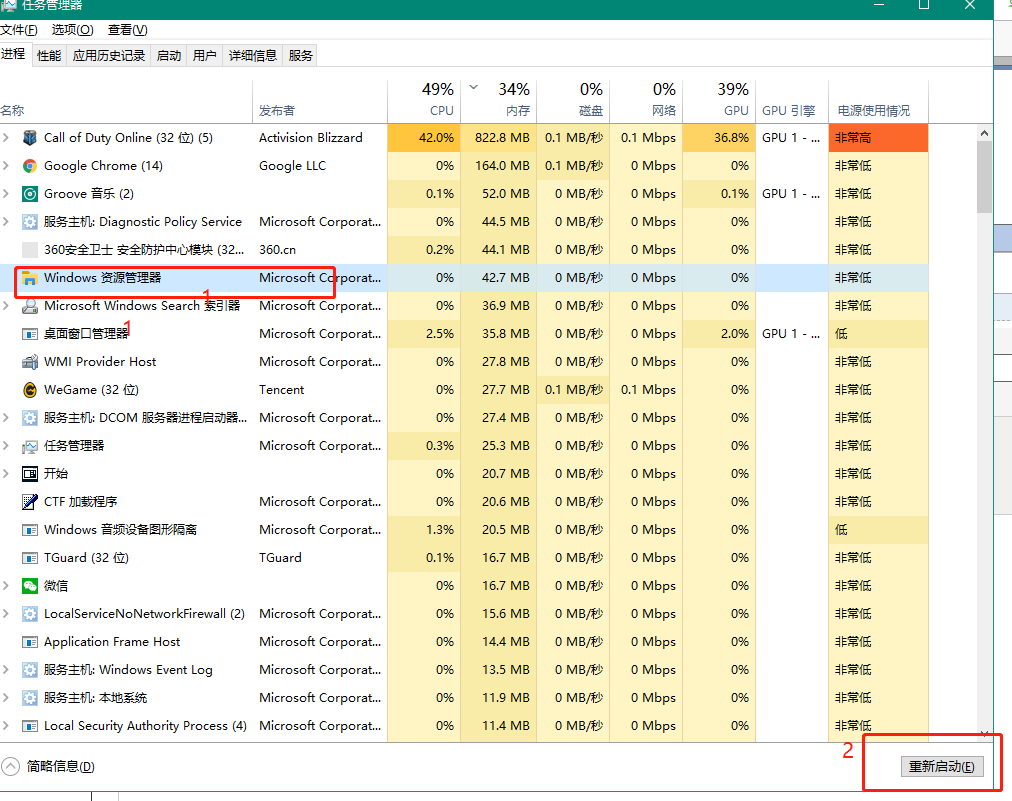This screenshot has width=1012, height=801.
Task: Click the 重新启动 button
Action: pyautogui.click(x=942, y=767)
